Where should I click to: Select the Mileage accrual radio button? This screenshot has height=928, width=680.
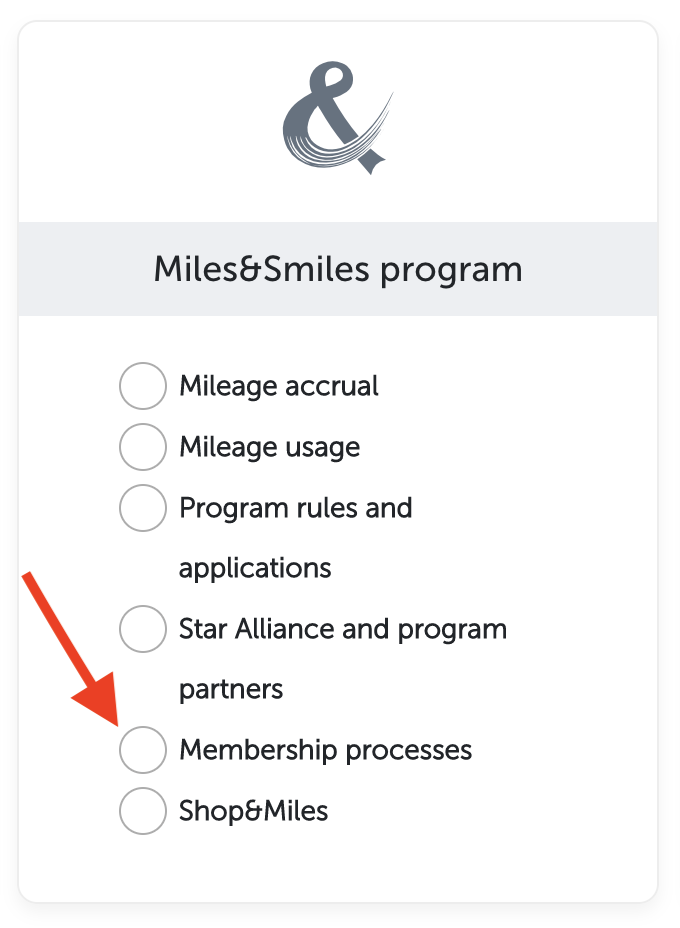coord(143,386)
